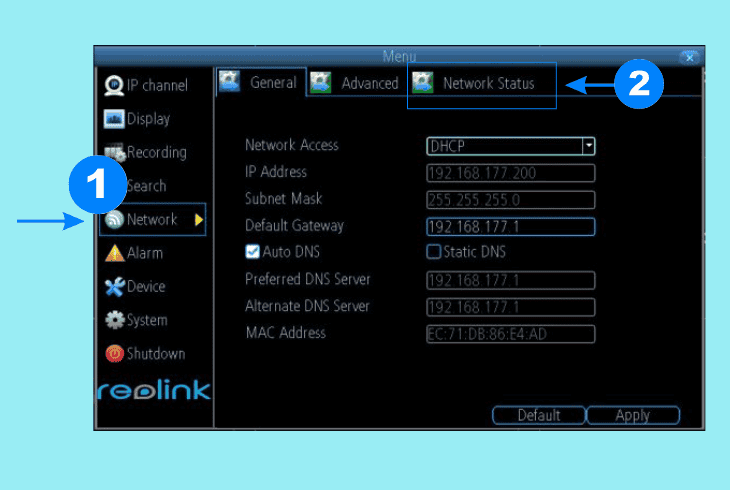Click the Preferred DNS Server label
Image resolution: width=730 pixels, height=490 pixels.
point(308,279)
